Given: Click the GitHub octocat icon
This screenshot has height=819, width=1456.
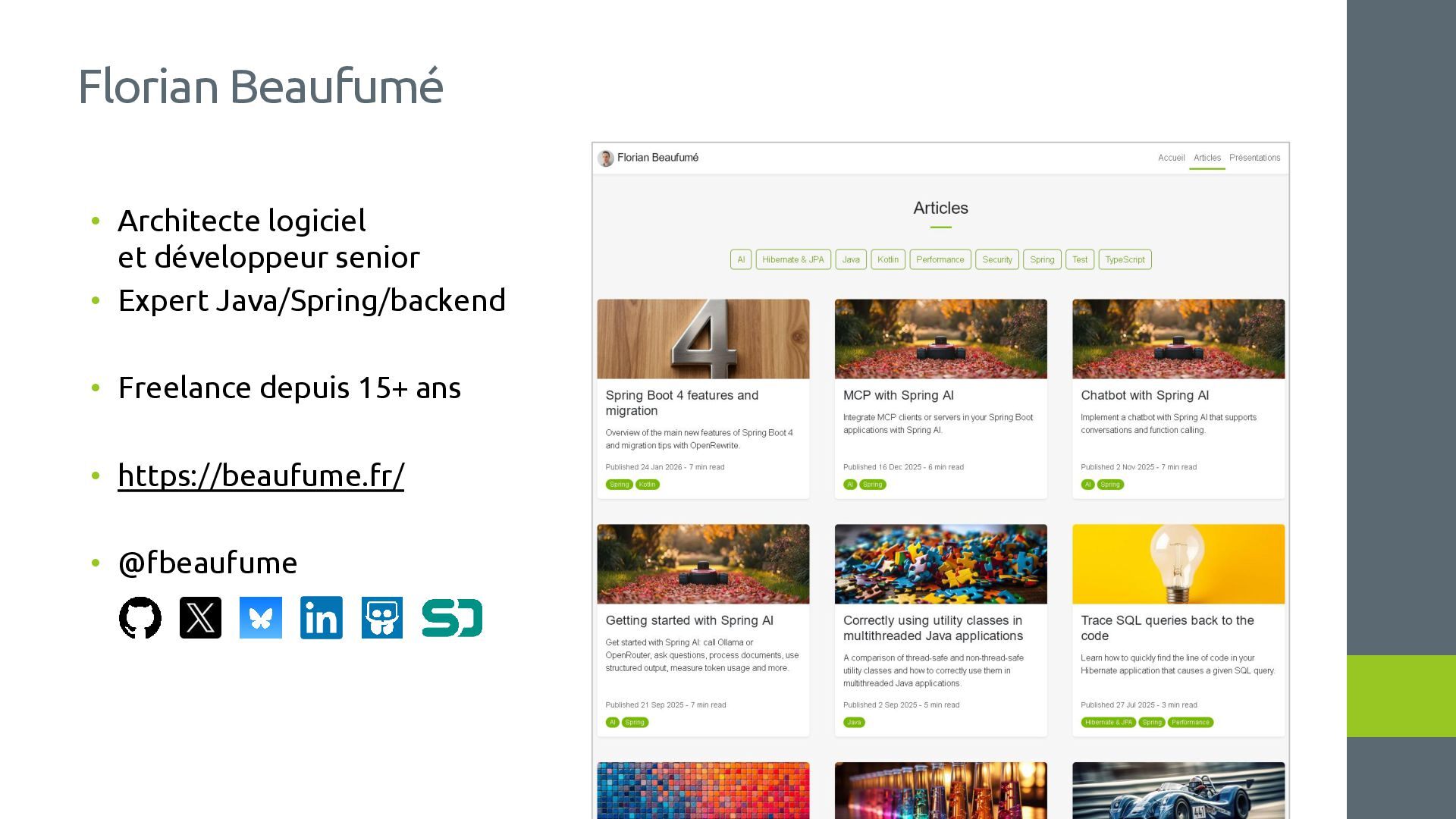Looking at the screenshot, I should coord(140,617).
